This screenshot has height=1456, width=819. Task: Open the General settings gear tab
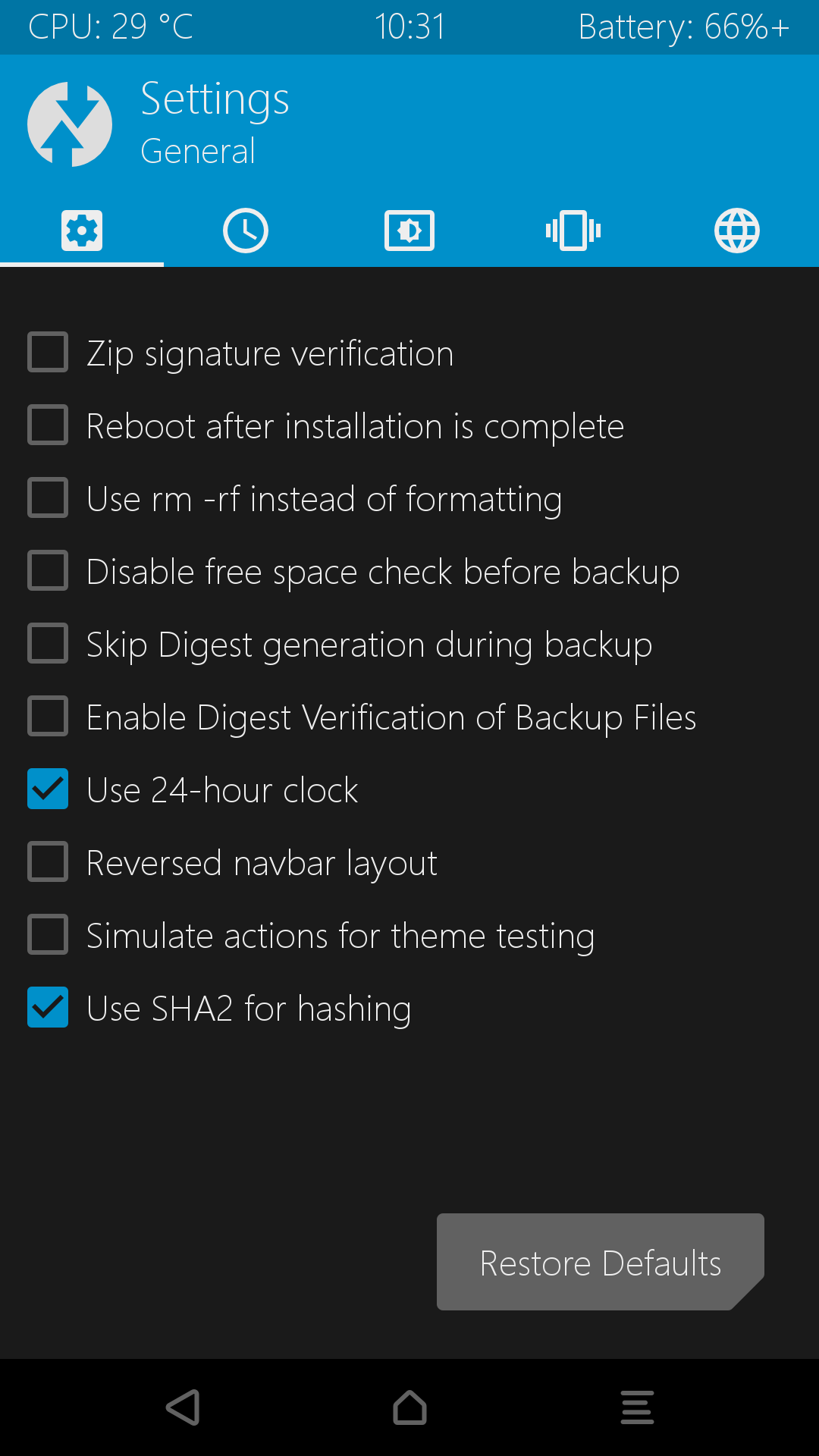82,231
